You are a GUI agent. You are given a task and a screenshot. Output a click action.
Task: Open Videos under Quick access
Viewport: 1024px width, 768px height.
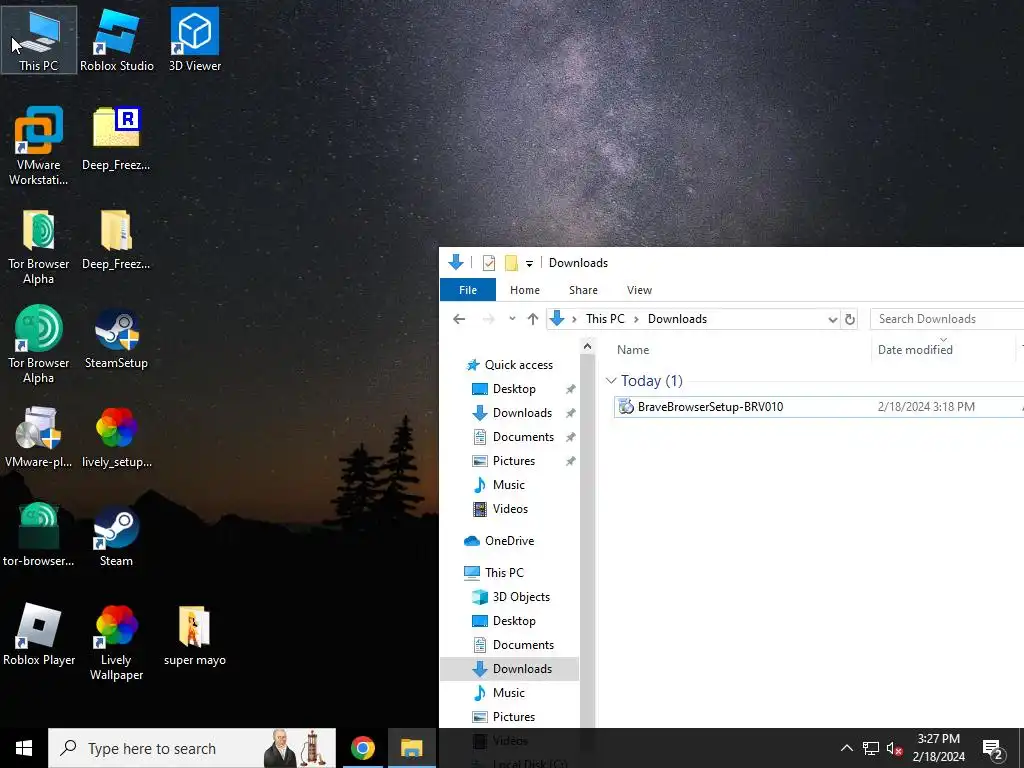(x=510, y=509)
